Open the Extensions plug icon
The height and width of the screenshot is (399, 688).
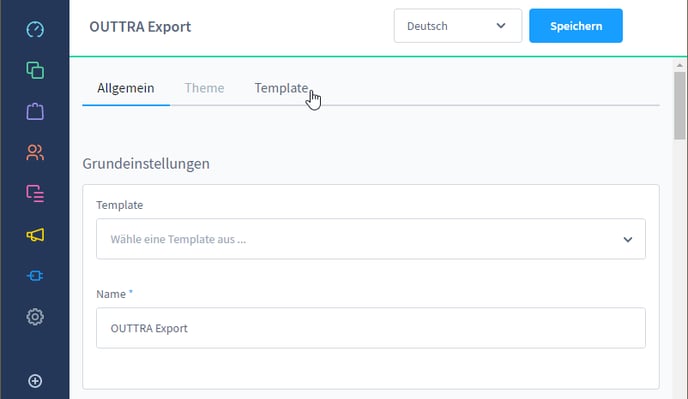(x=35, y=276)
